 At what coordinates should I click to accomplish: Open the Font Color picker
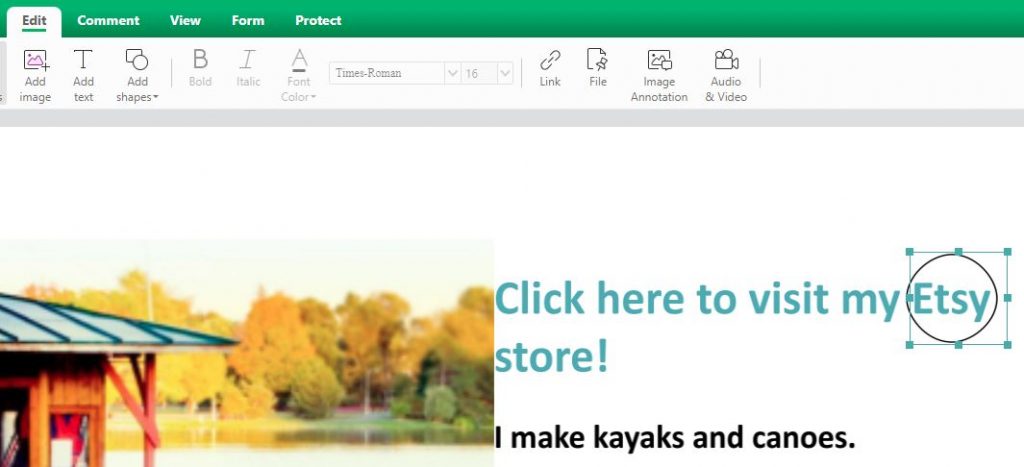click(x=298, y=75)
